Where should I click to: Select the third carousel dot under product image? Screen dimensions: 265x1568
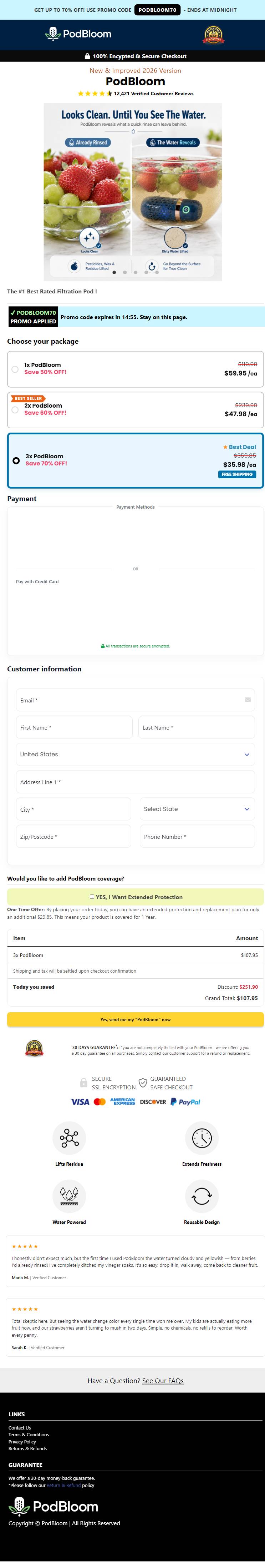135,273
